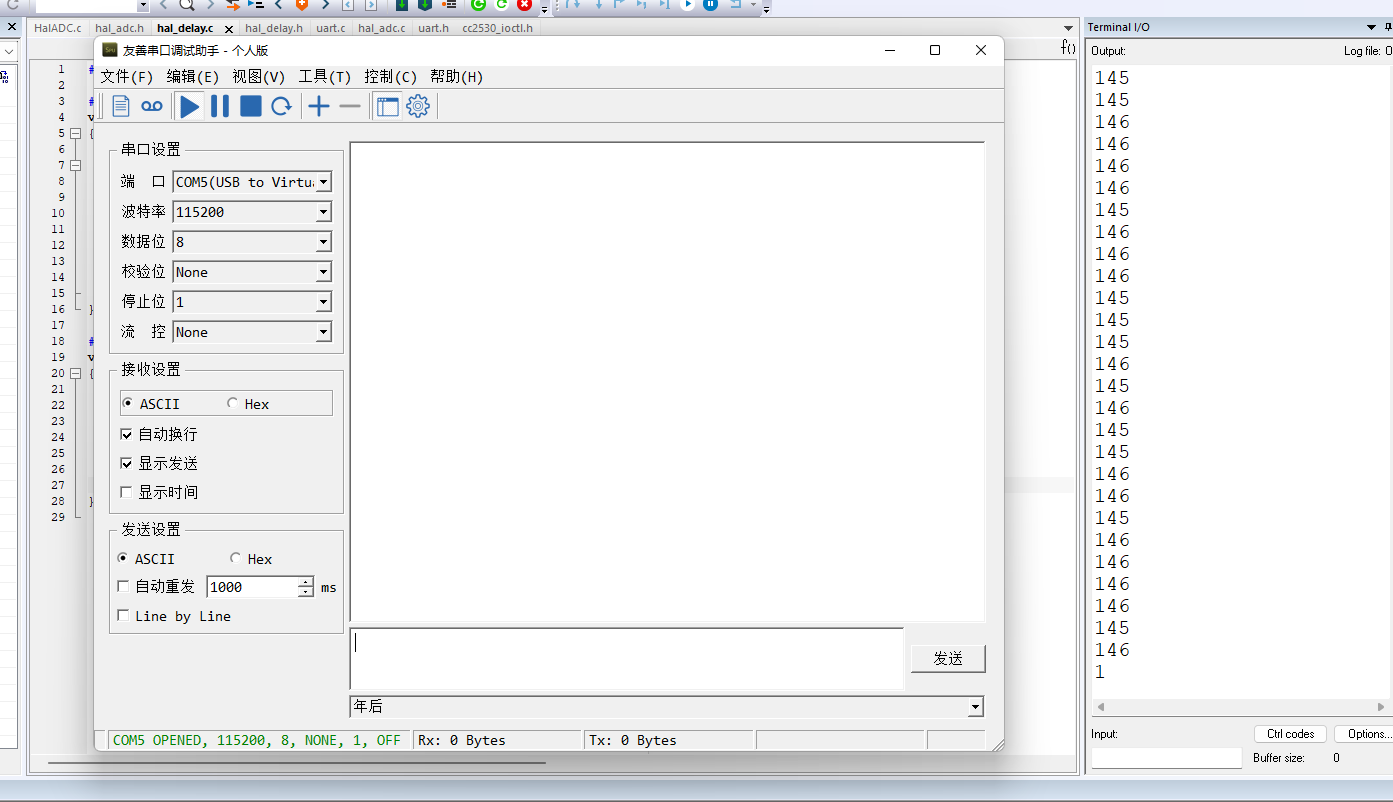Image resolution: width=1393 pixels, height=802 pixels.
Task: Click the serial assistant title bar app icon
Action: (x=110, y=50)
